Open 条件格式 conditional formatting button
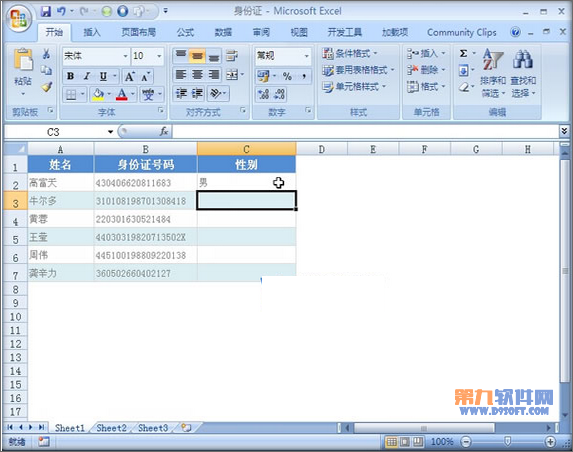Screen dimensions: 573x452 [350, 53]
